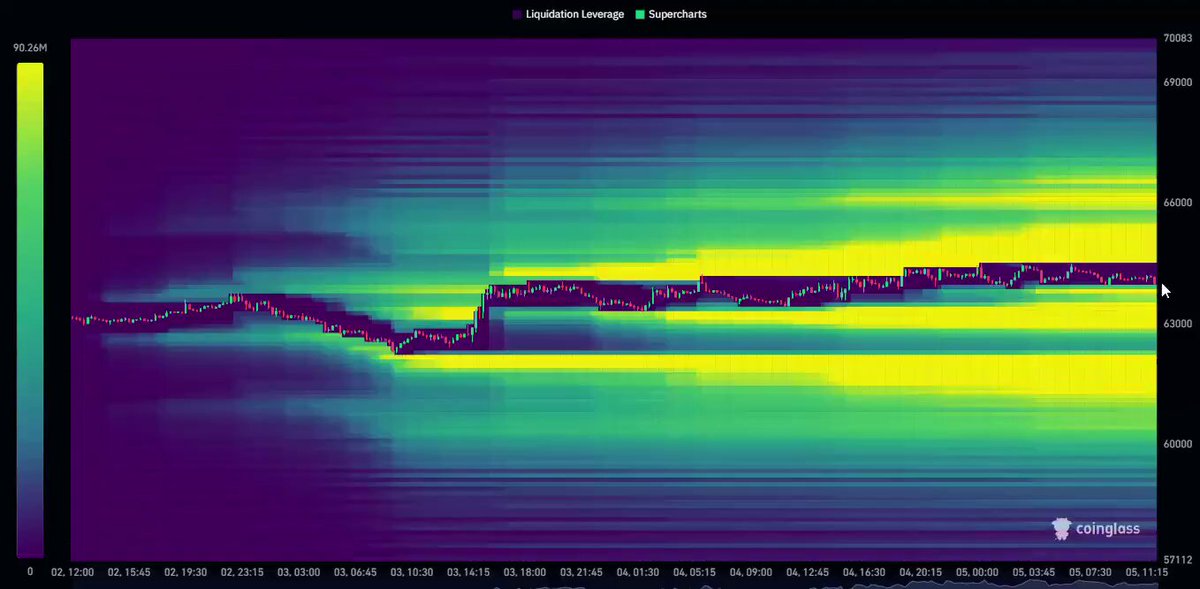Click the 63000 price axis label
The height and width of the screenshot is (589, 1200).
point(1177,324)
